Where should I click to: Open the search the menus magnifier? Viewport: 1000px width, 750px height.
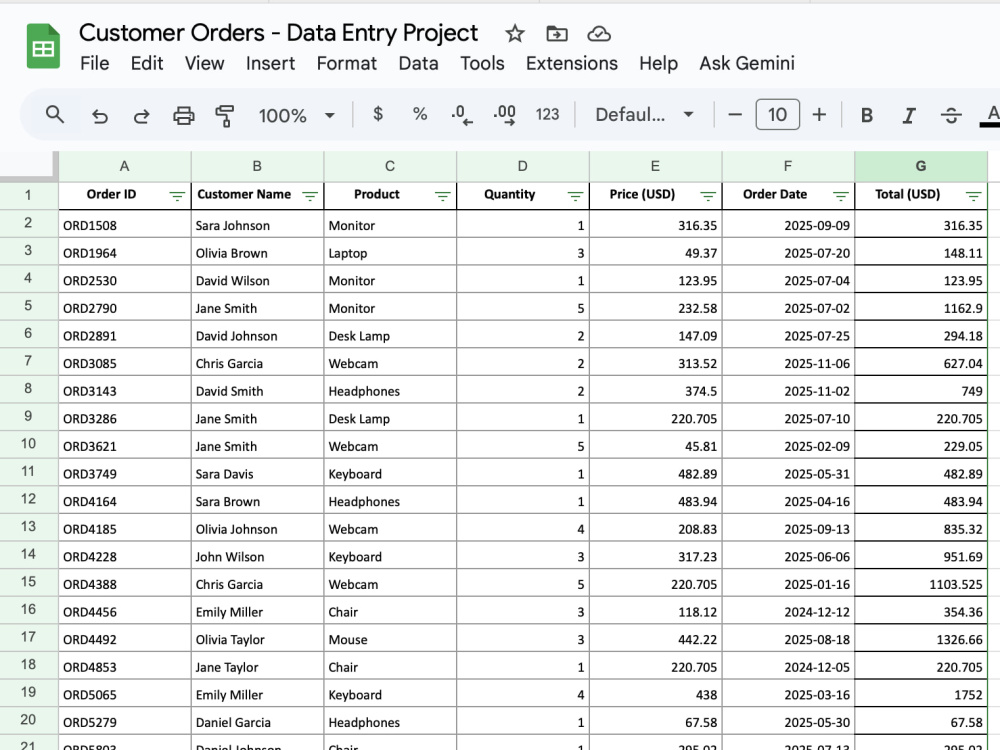coord(55,115)
